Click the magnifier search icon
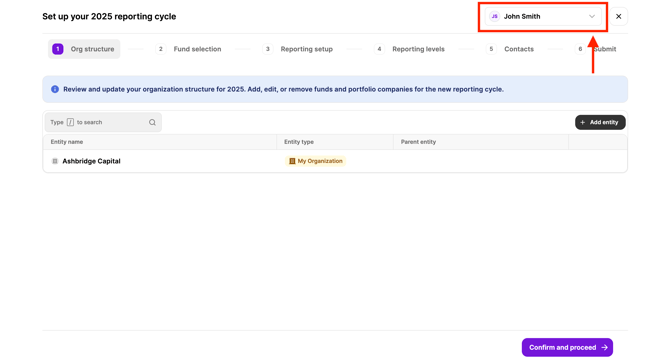This screenshot has width=670, height=360. click(x=152, y=123)
